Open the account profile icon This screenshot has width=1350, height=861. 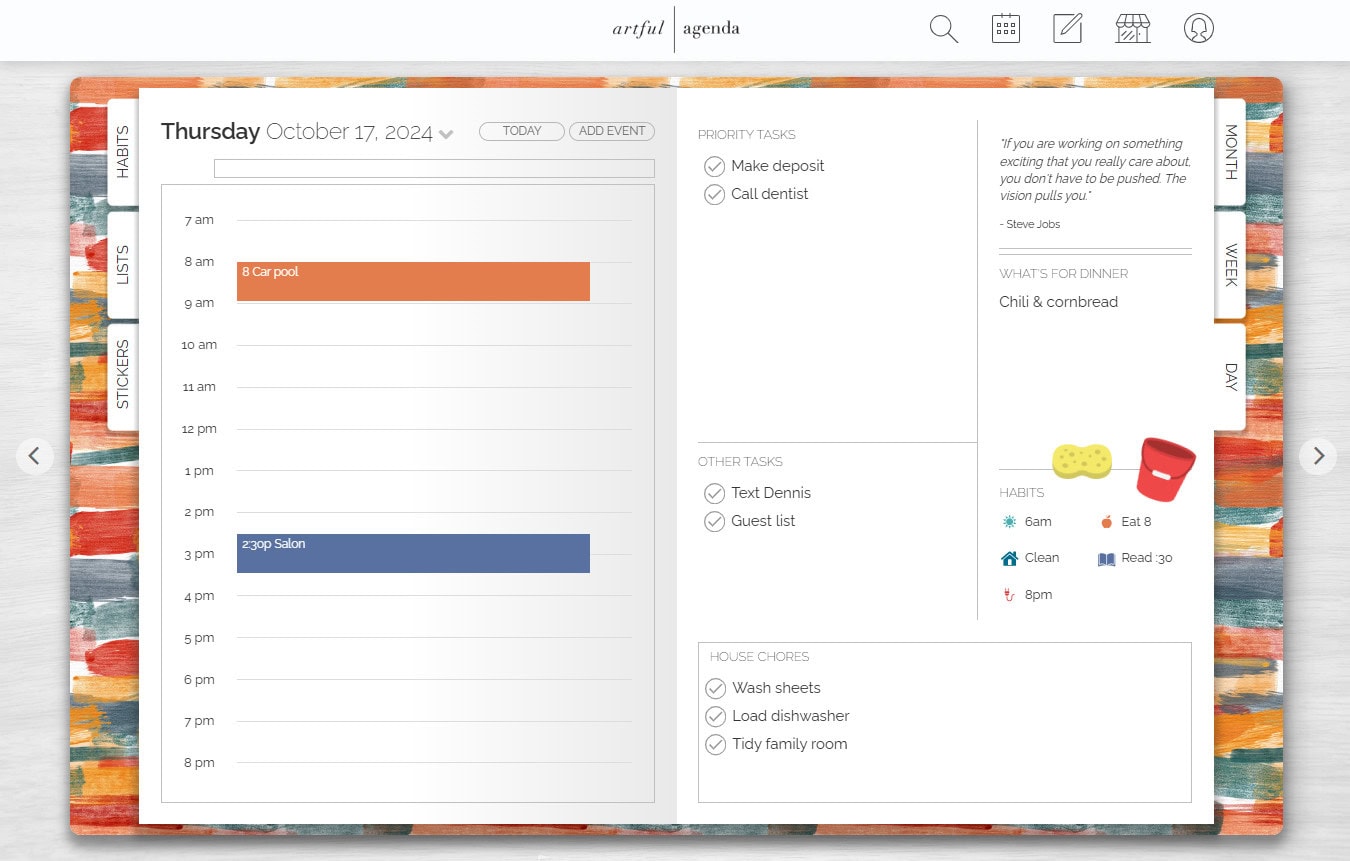1198,28
